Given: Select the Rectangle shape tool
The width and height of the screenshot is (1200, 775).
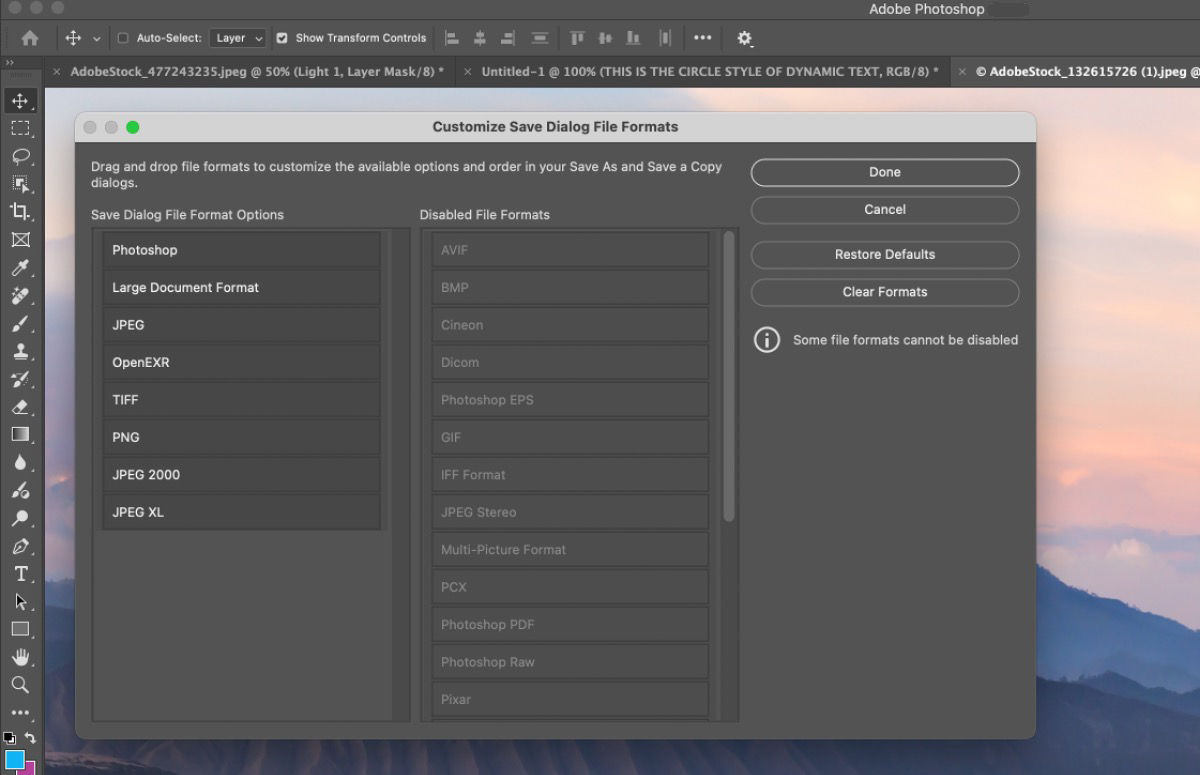Looking at the screenshot, I should pyautogui.click(x=20, y=629).
